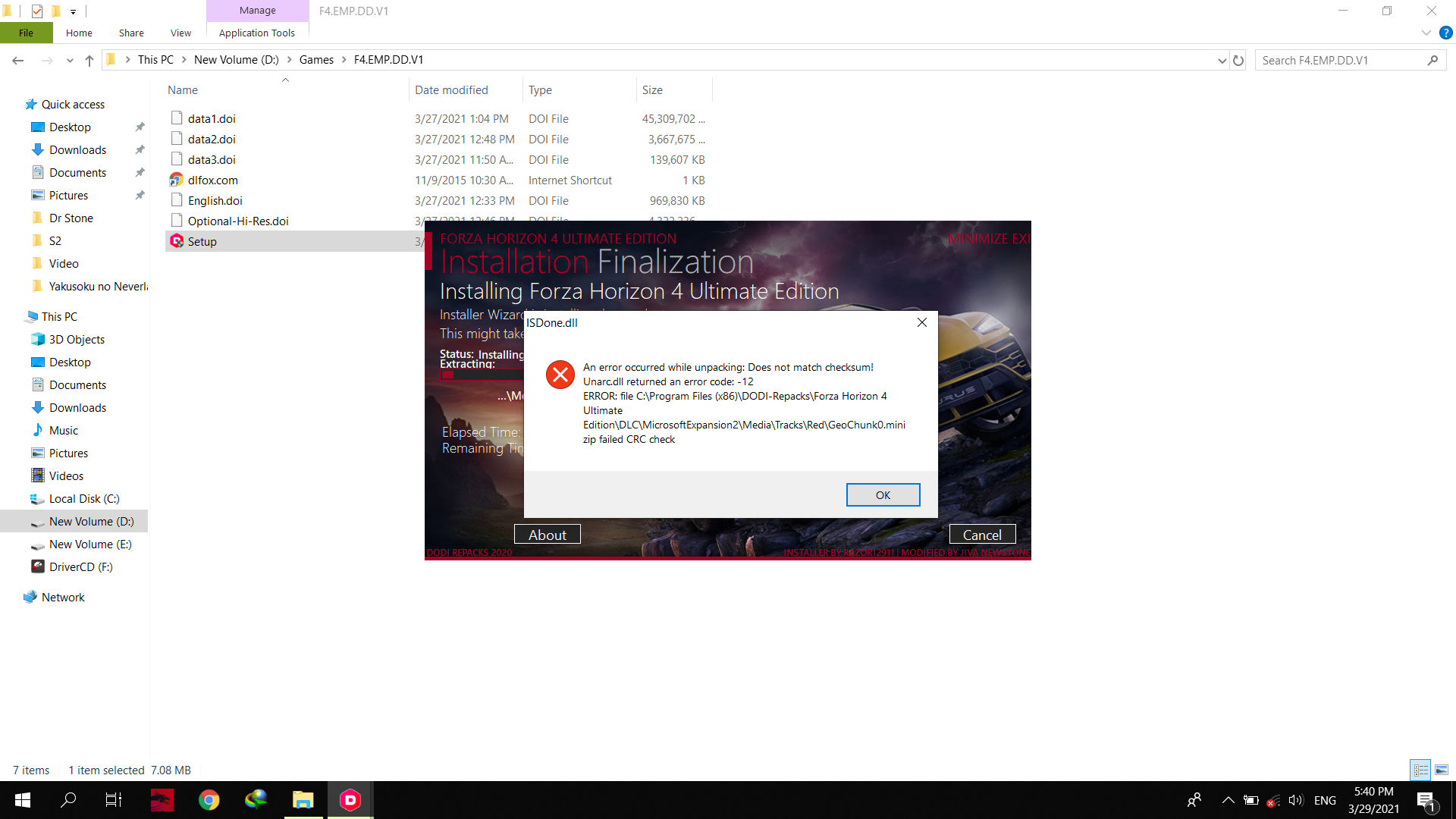
Task: Open recent locations dropdown arrow
Action: 70,61
